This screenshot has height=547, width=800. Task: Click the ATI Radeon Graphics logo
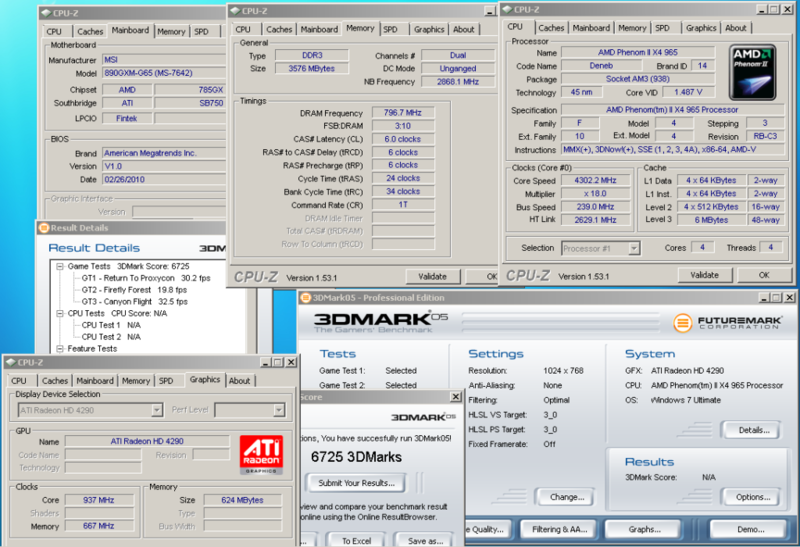260,453
